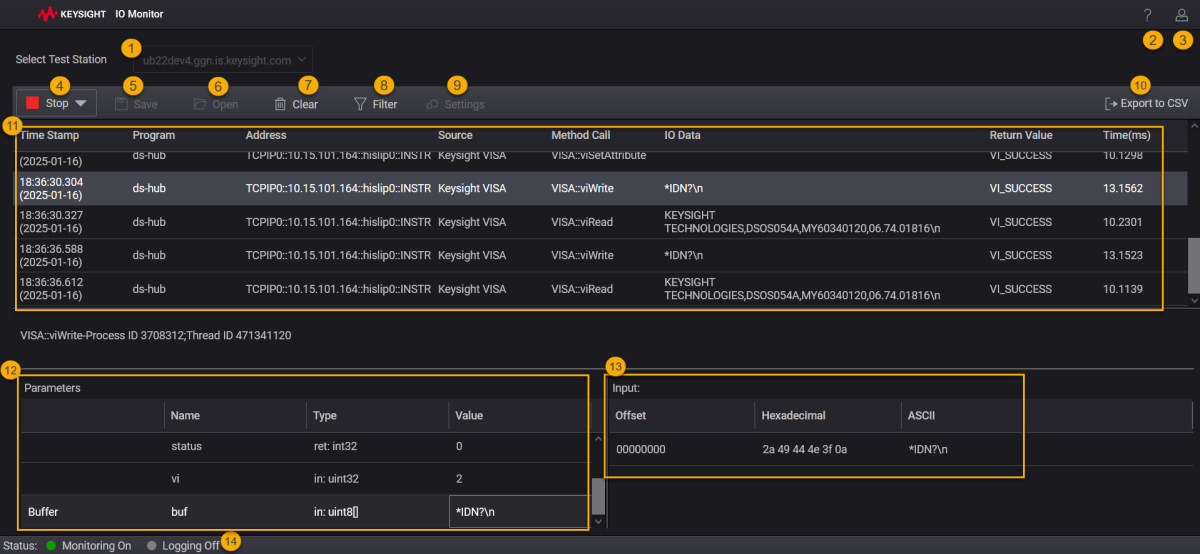Click the Save toolbar button
Screen dimensions: 1200x554
tap(136, 104)
